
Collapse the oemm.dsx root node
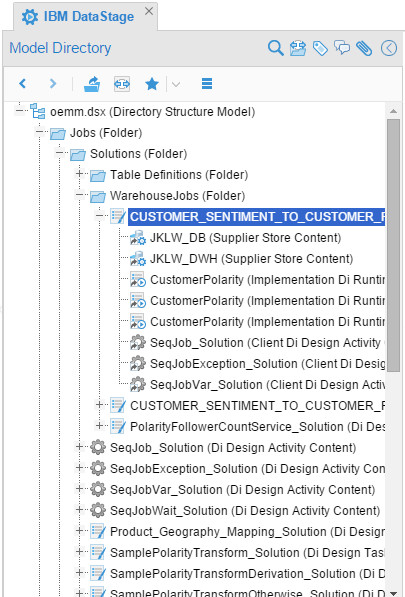pyautogui.click(x=19, y=111)
